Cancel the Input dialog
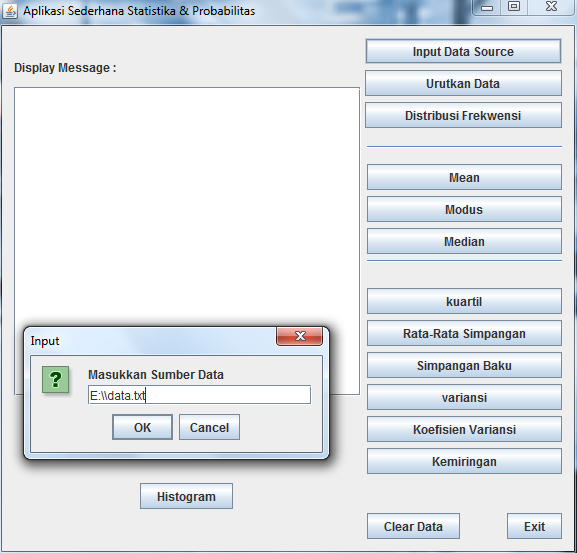Screen dimensions: 577x553 [x=209, y=427]
